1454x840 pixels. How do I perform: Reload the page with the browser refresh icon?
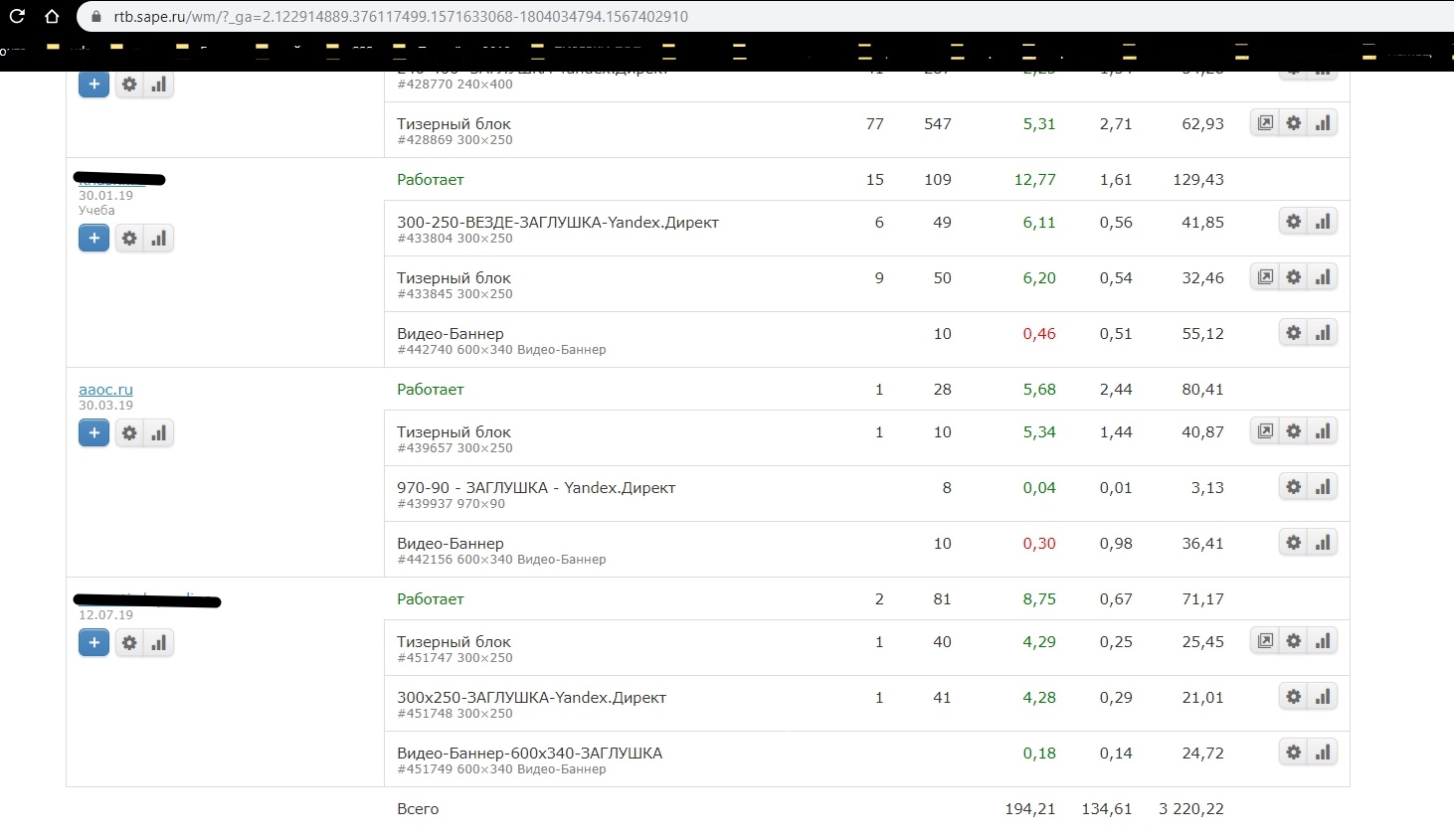(x=17, y=16)
